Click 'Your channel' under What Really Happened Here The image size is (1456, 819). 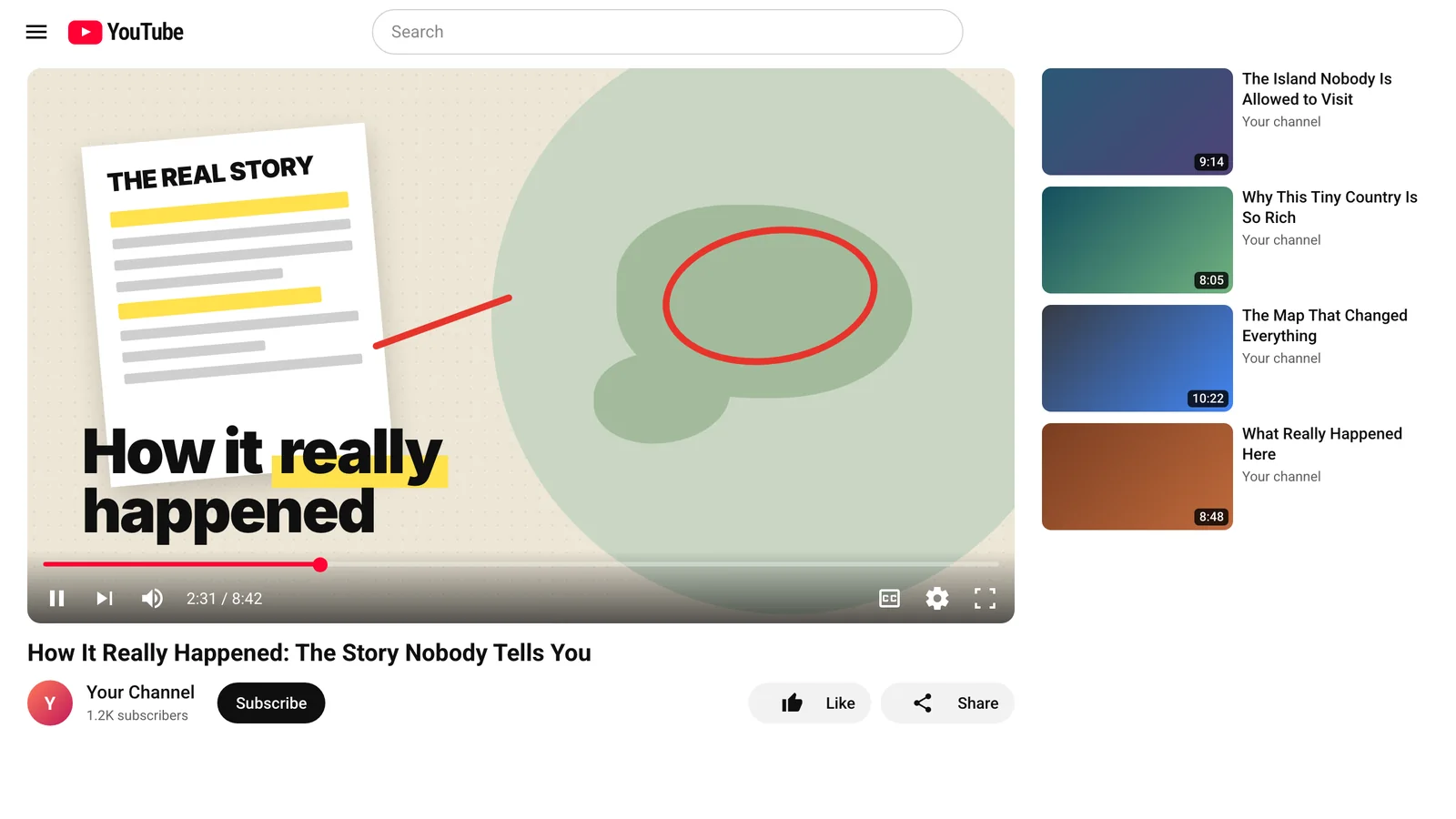1281,477
